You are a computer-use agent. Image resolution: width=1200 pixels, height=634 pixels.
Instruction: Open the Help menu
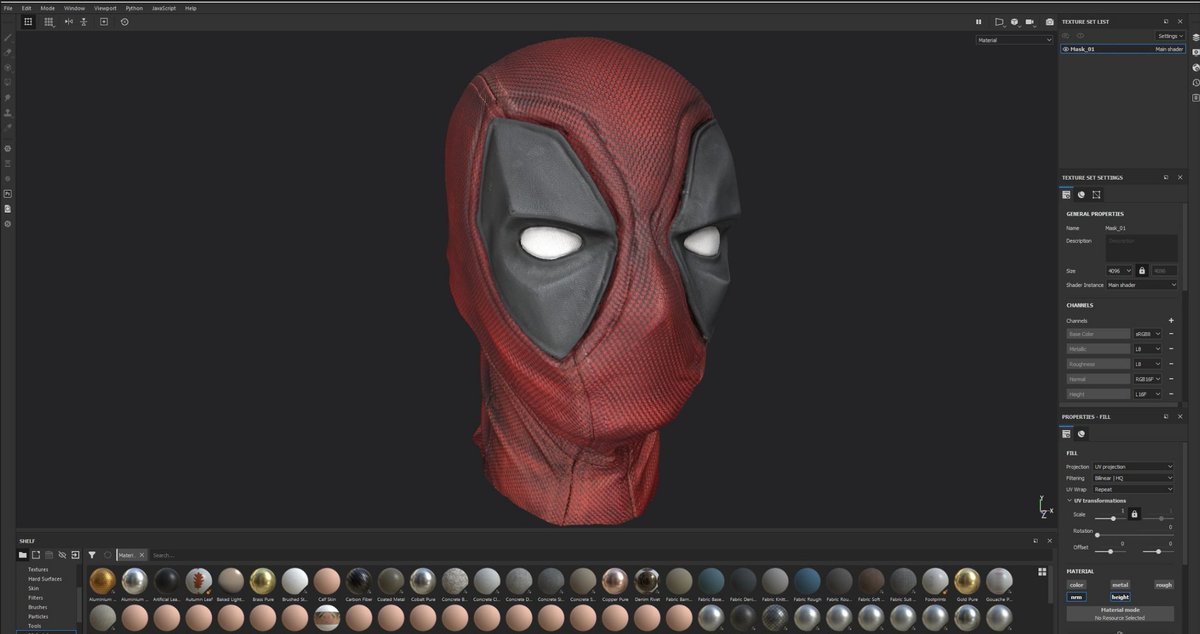pos(190,8)
